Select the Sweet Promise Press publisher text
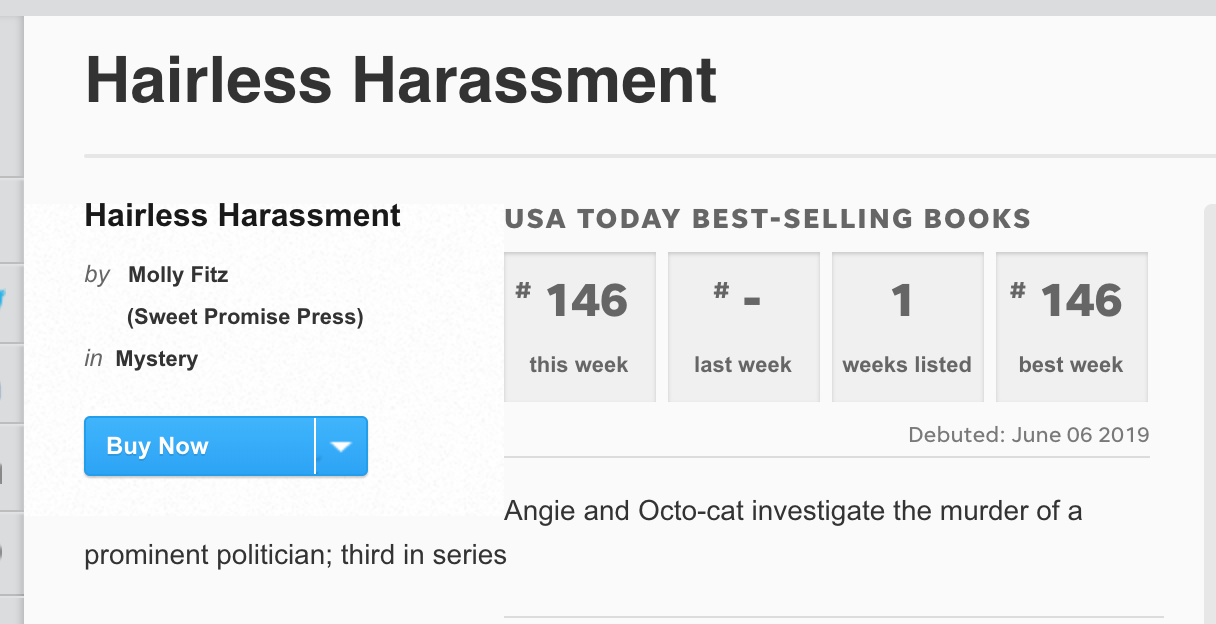The height and width of the screenshot is (624, 1216). 245,317
